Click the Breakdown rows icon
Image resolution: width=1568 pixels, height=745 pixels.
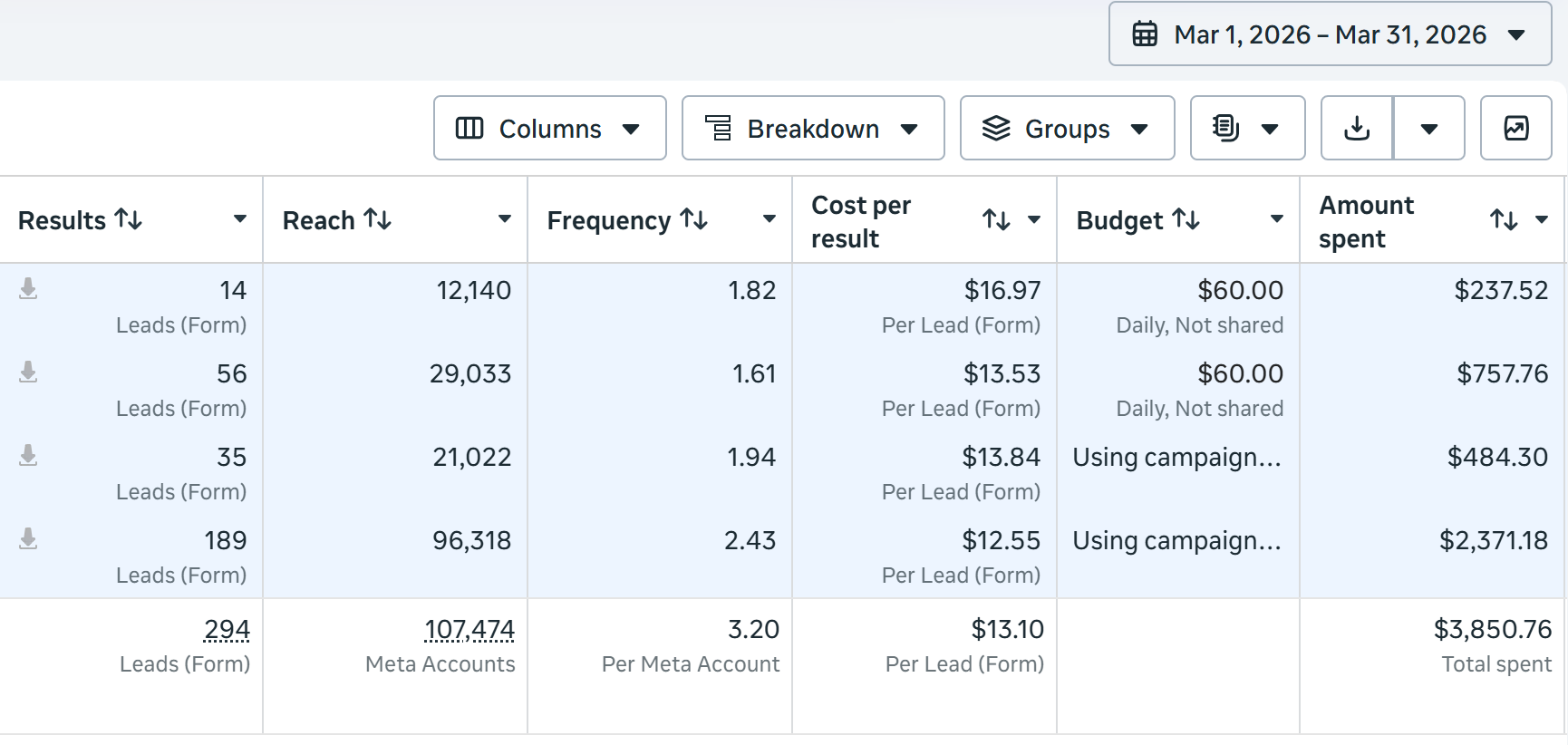point(718,129)
